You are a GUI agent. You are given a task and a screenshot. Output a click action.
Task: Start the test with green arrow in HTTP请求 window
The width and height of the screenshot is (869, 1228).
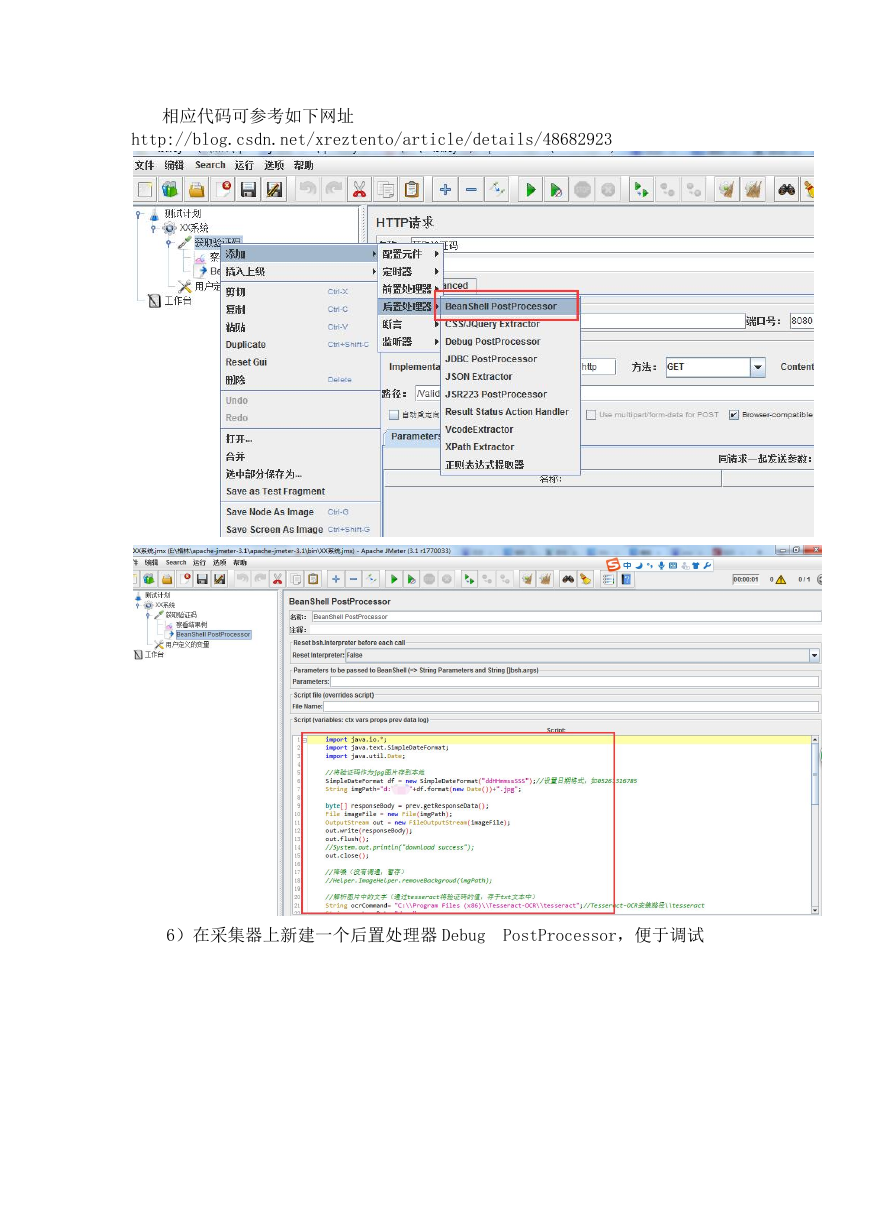click(532, 189)
